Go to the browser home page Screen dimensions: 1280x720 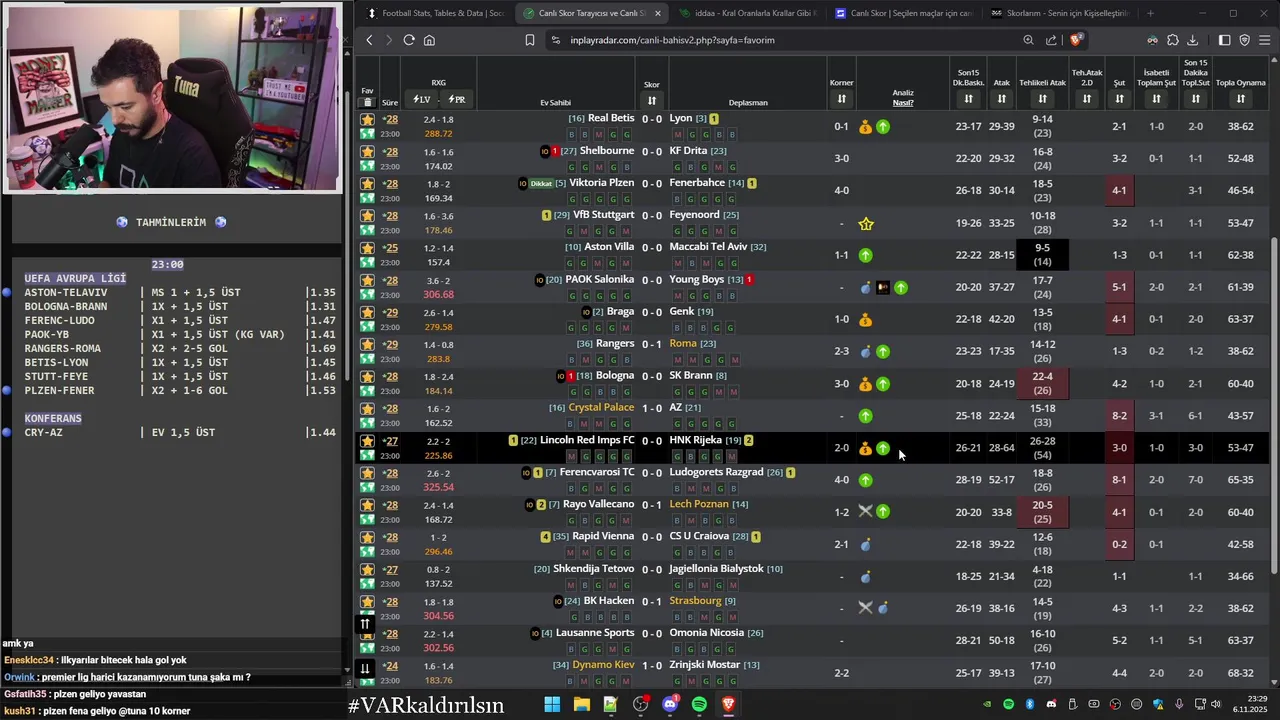click(x=429, y=40)
